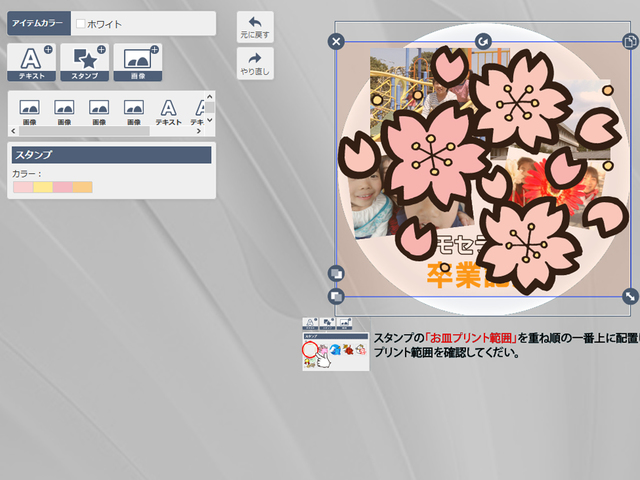Select the first 画像 layer in the list
Viewport: 640px width, 480px height.
click(29, 112)
